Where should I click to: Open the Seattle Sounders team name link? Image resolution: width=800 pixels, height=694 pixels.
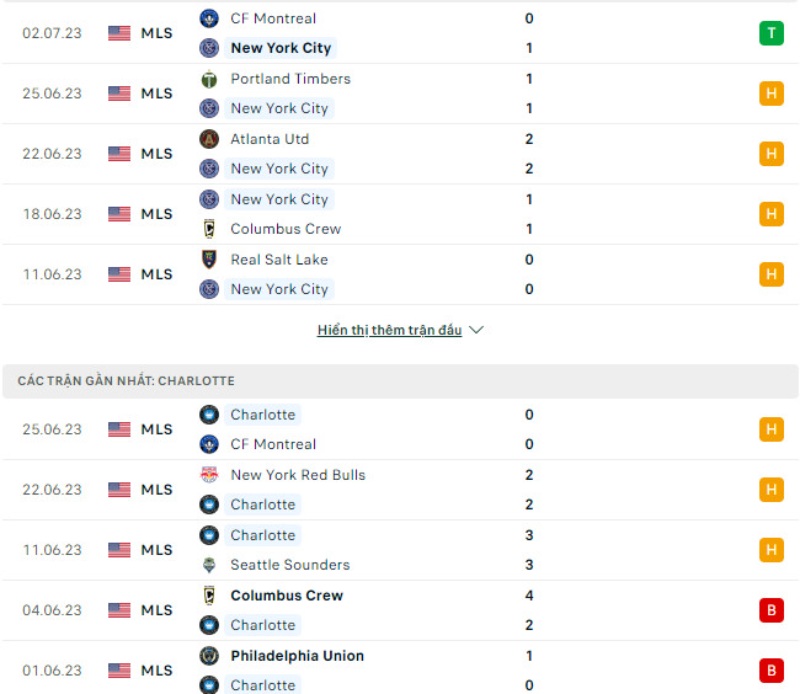pyautogui.click(x=290, y=565)
